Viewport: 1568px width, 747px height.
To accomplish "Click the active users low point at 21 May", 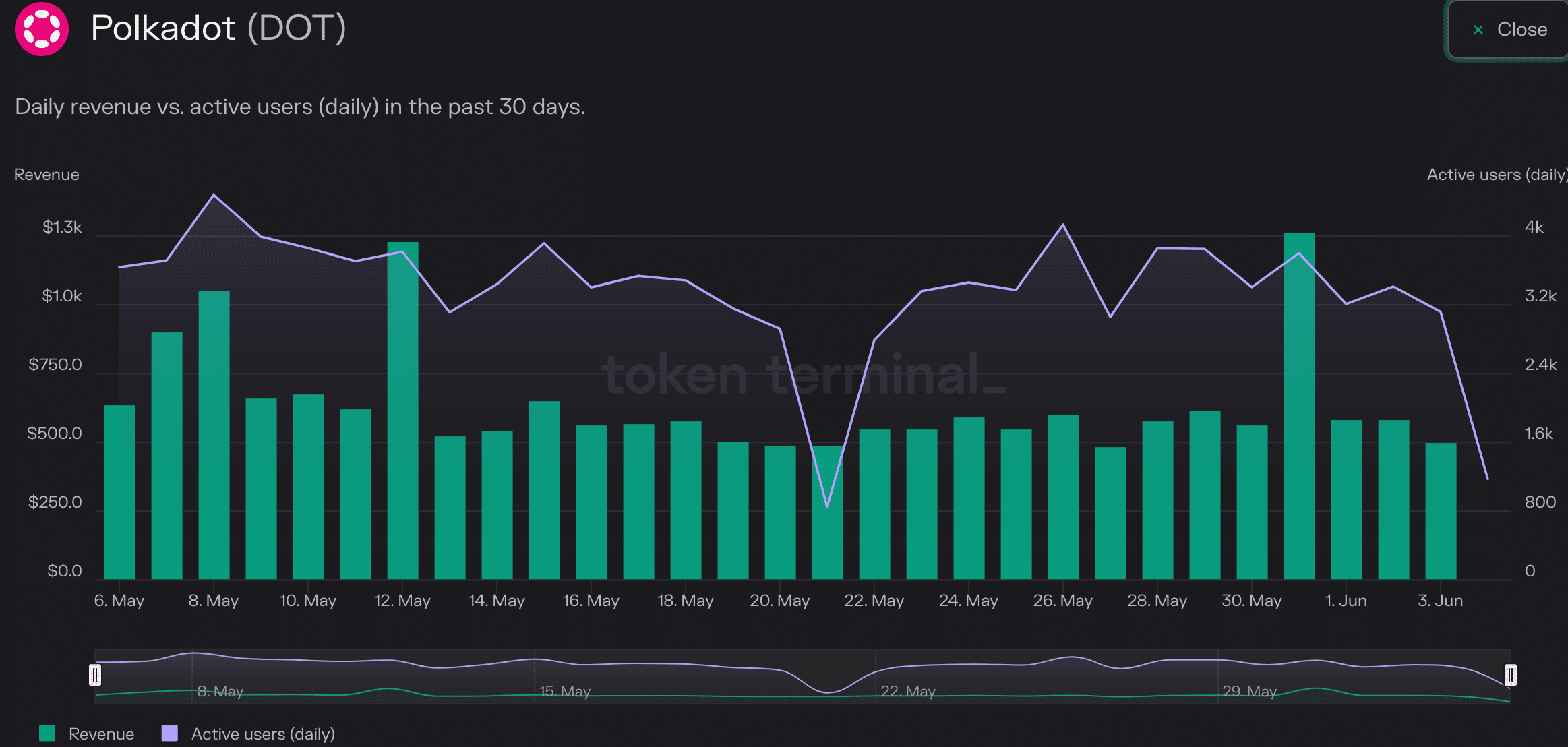I will click(827, 506).
